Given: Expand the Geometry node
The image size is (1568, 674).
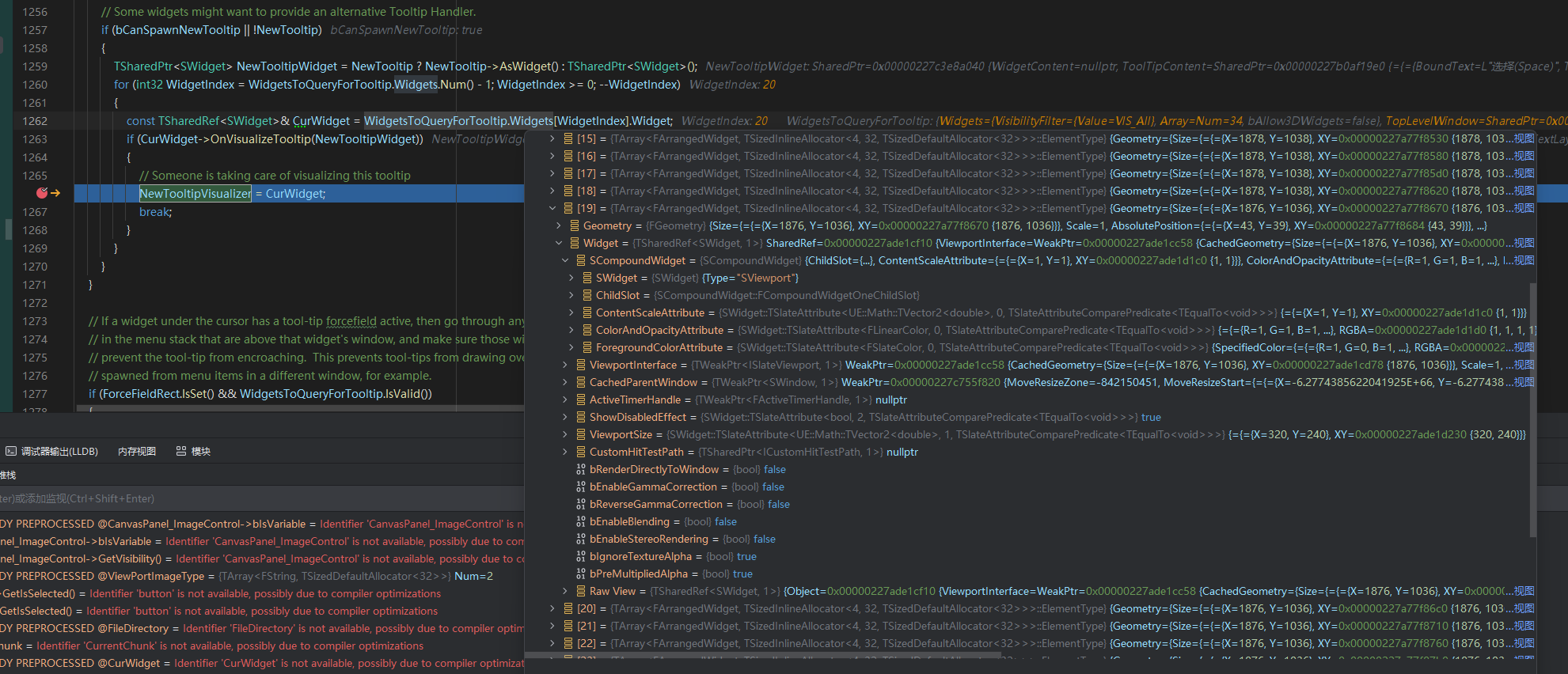Looking at the screenshot, I should (559, 225).
